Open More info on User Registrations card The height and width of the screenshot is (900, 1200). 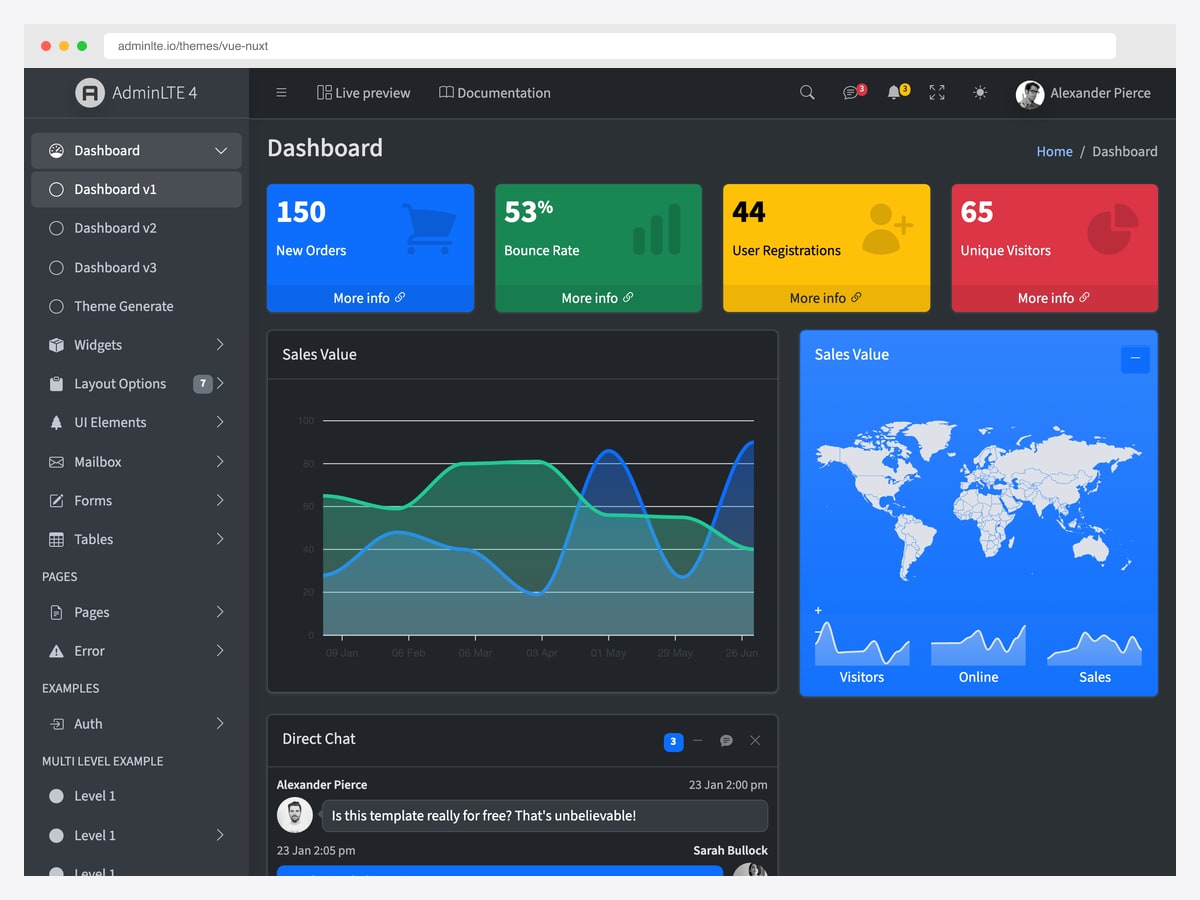click(826, 298)
